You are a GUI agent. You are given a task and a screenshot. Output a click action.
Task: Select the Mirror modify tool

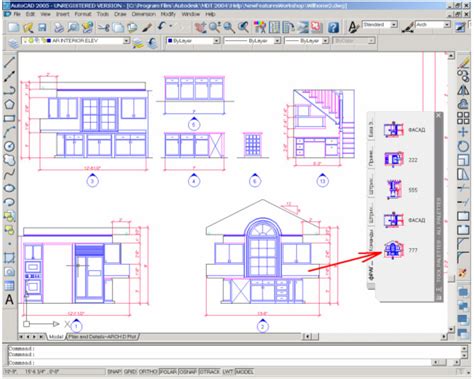click(463, 90)
